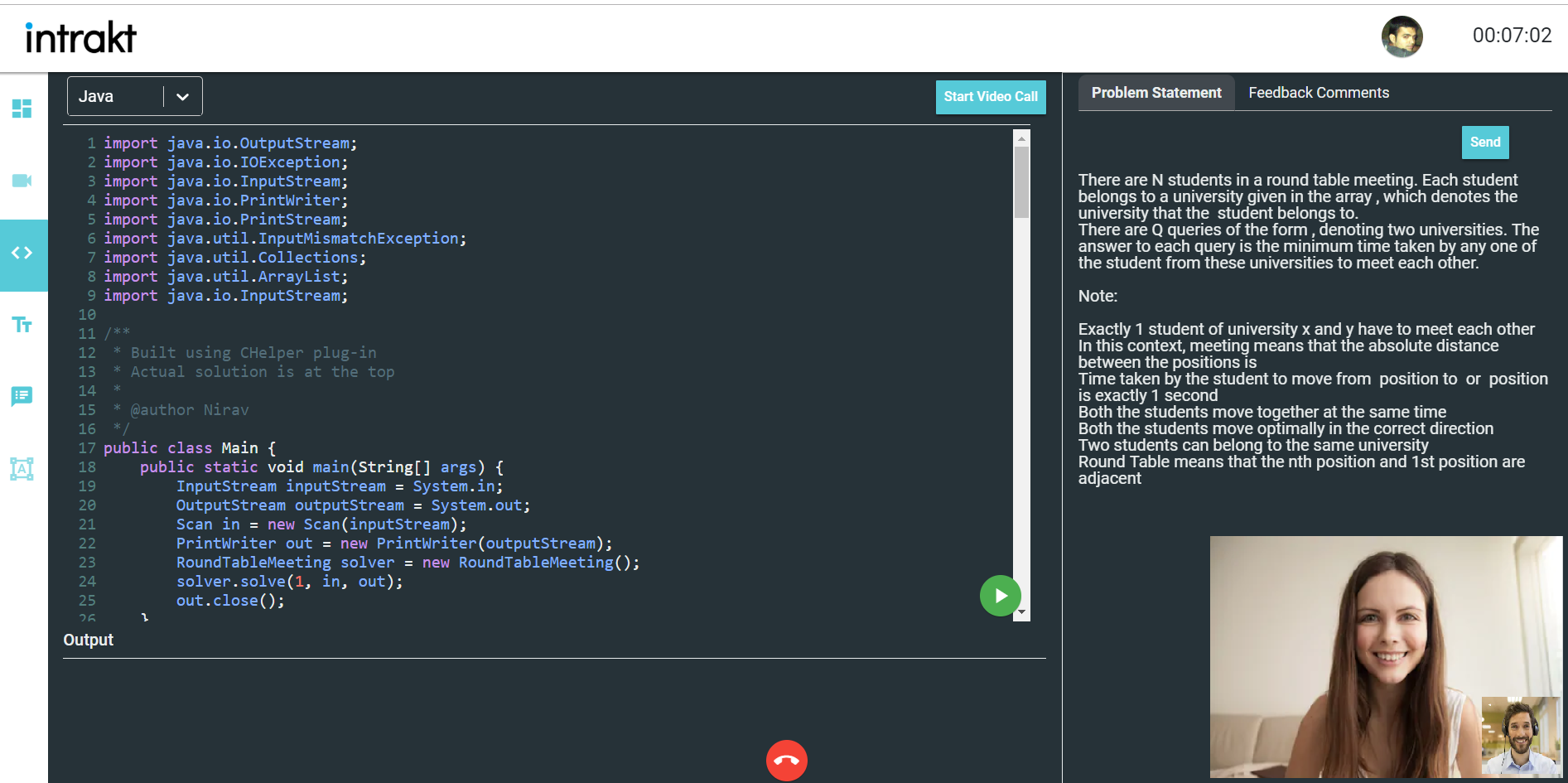This screenshot has width=1568, height=783.
Task: Click line 'import java.util.InputMismatchException;'
Action: [285, 239]
